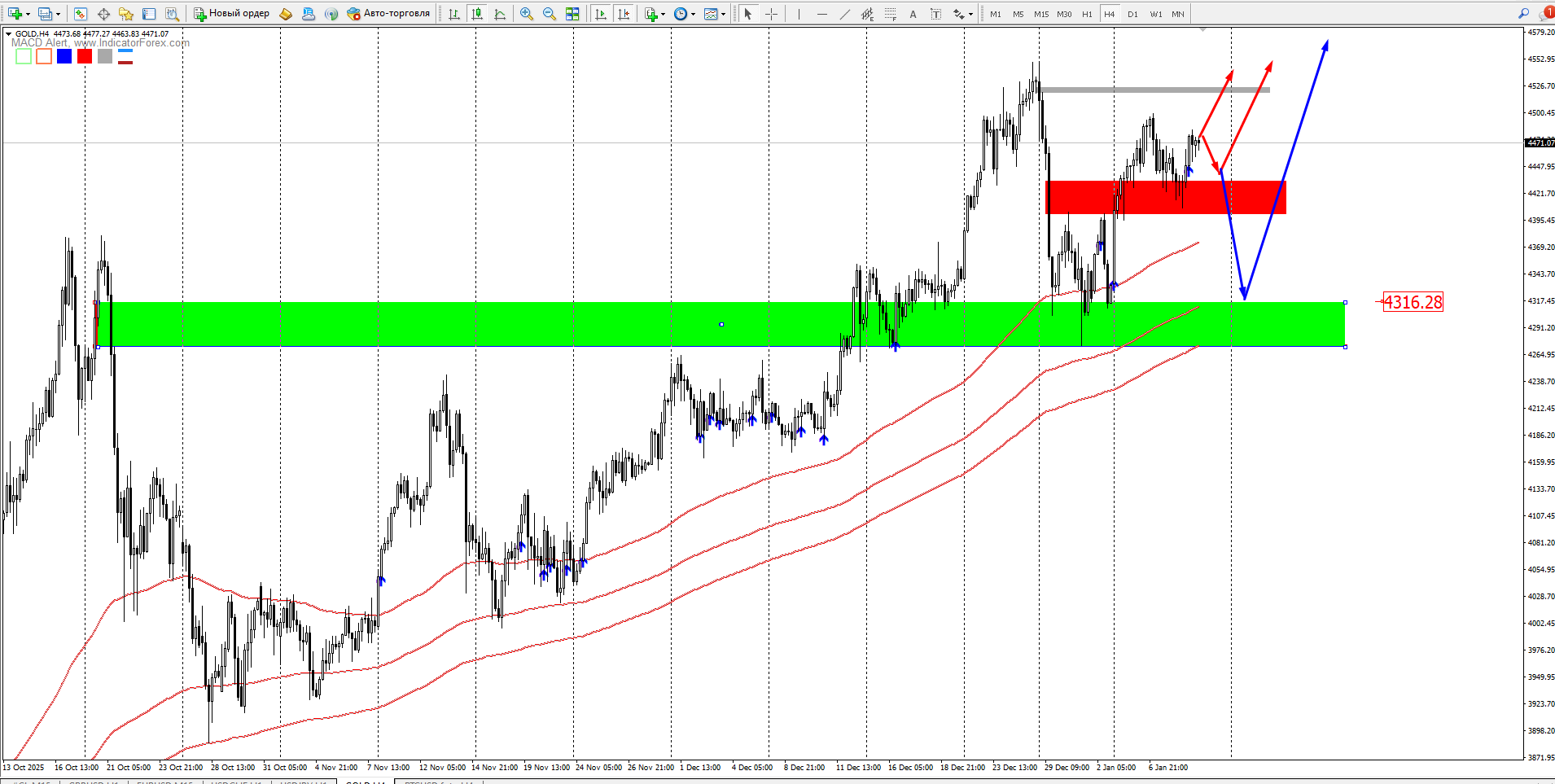Select the gray square chart object
This screenshot has height=784, width=1555.
pos(105,56)
